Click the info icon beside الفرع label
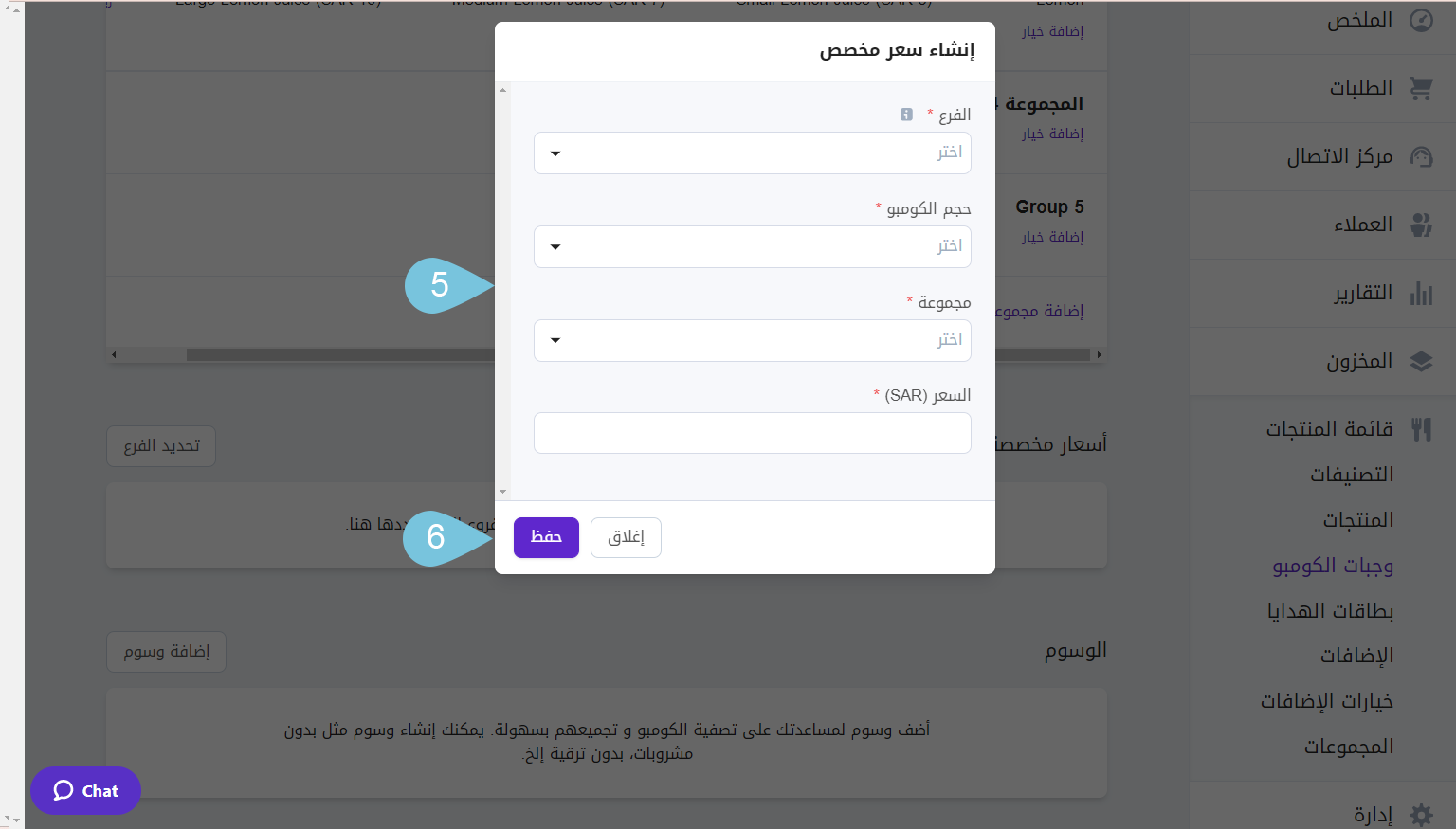1456x829 pixels. click(x=906, y=115)
